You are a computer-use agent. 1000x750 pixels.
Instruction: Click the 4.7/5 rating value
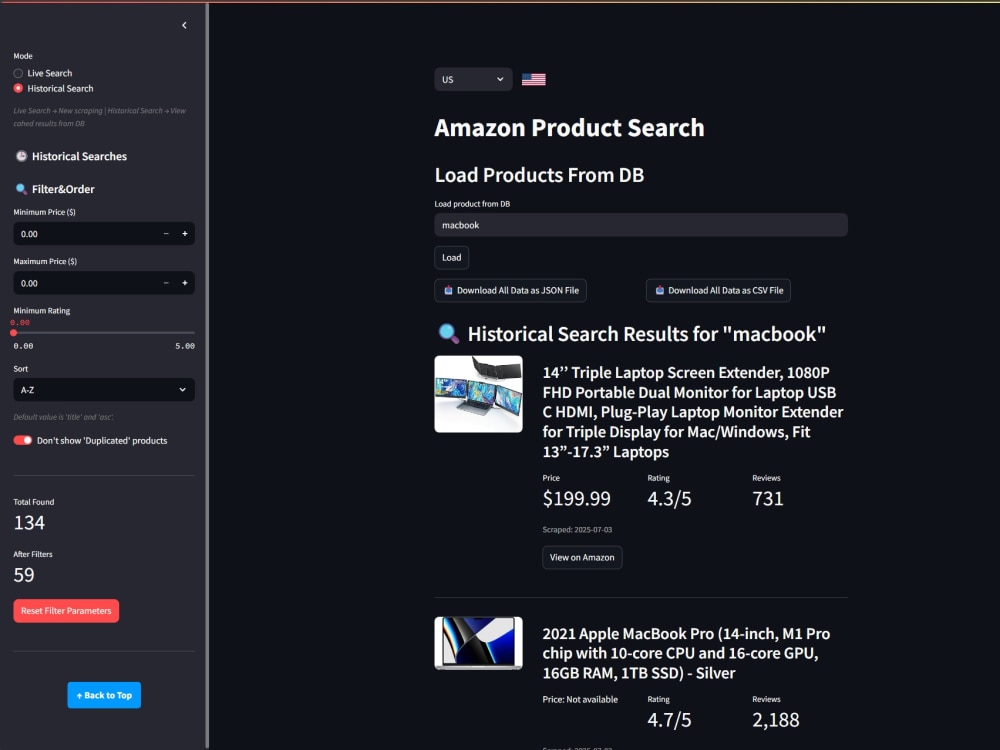pyautogui.click(x=669, y=719)
